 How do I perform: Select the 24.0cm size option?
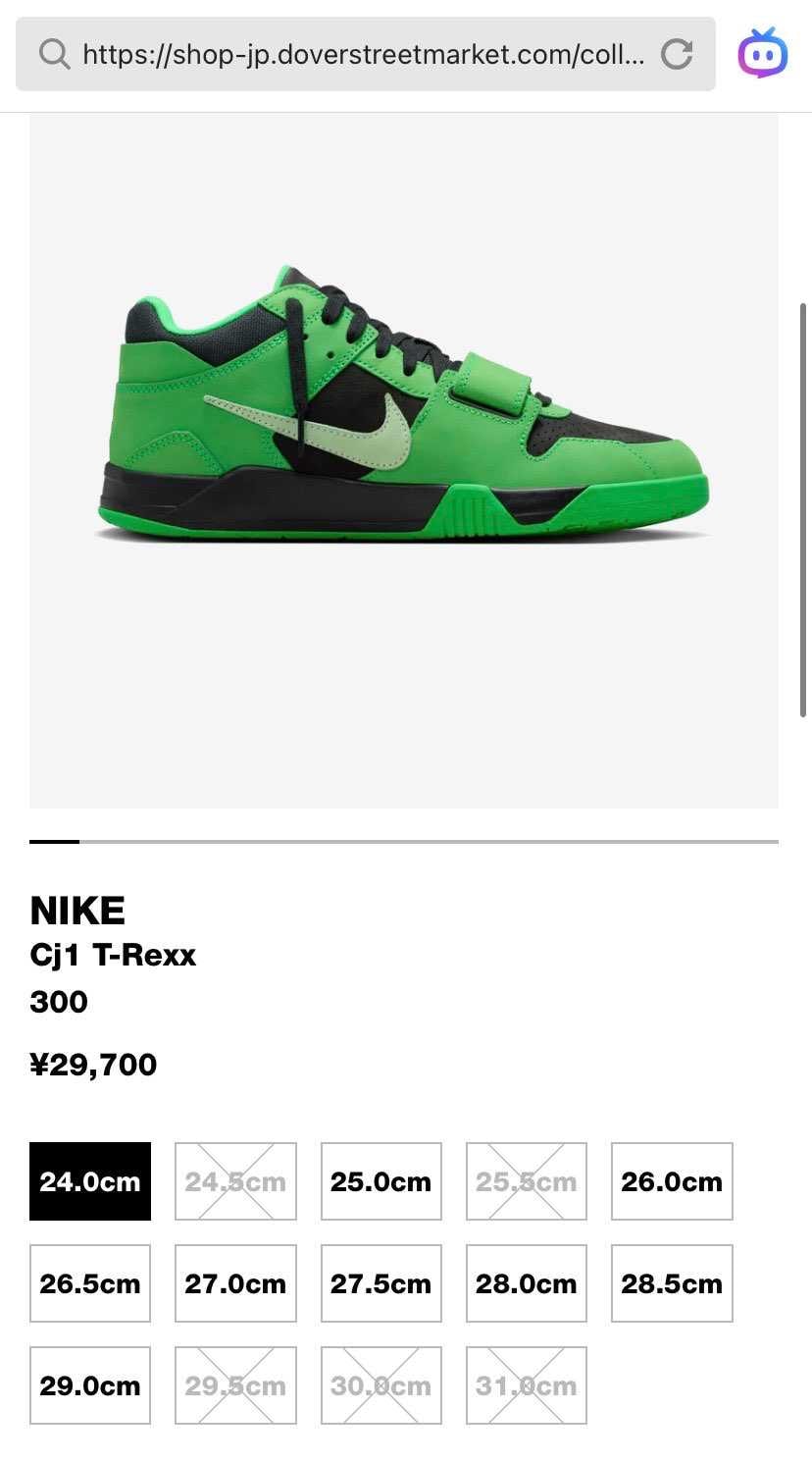click(x=90, y=1181)
